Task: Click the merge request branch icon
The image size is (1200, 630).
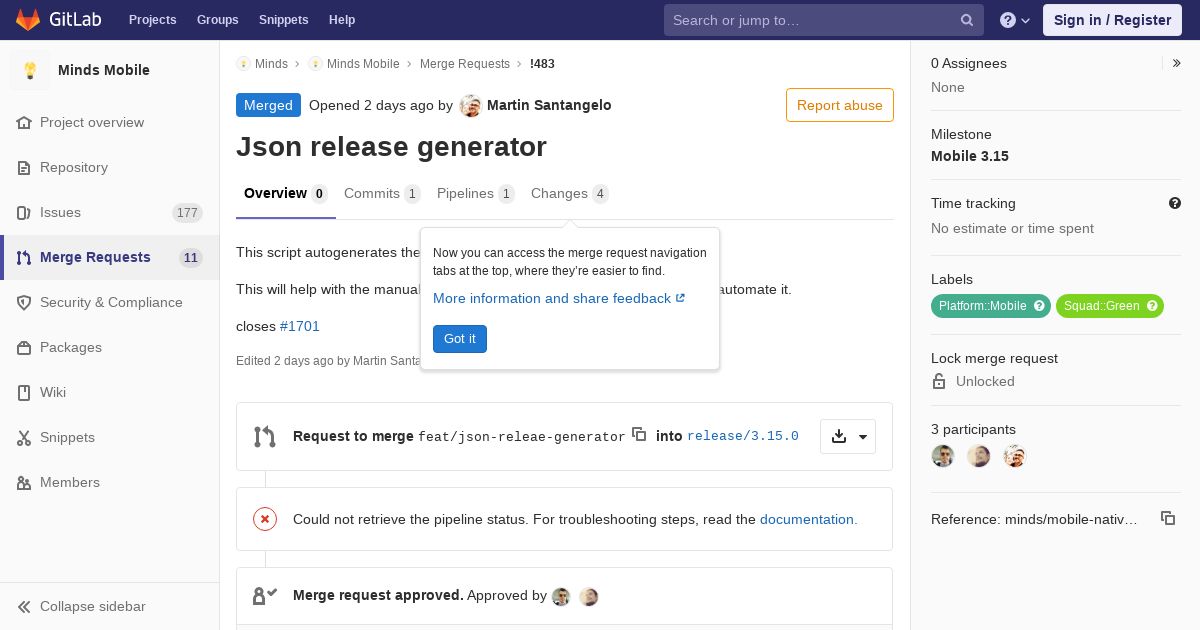Action: (x=264, y=436)
